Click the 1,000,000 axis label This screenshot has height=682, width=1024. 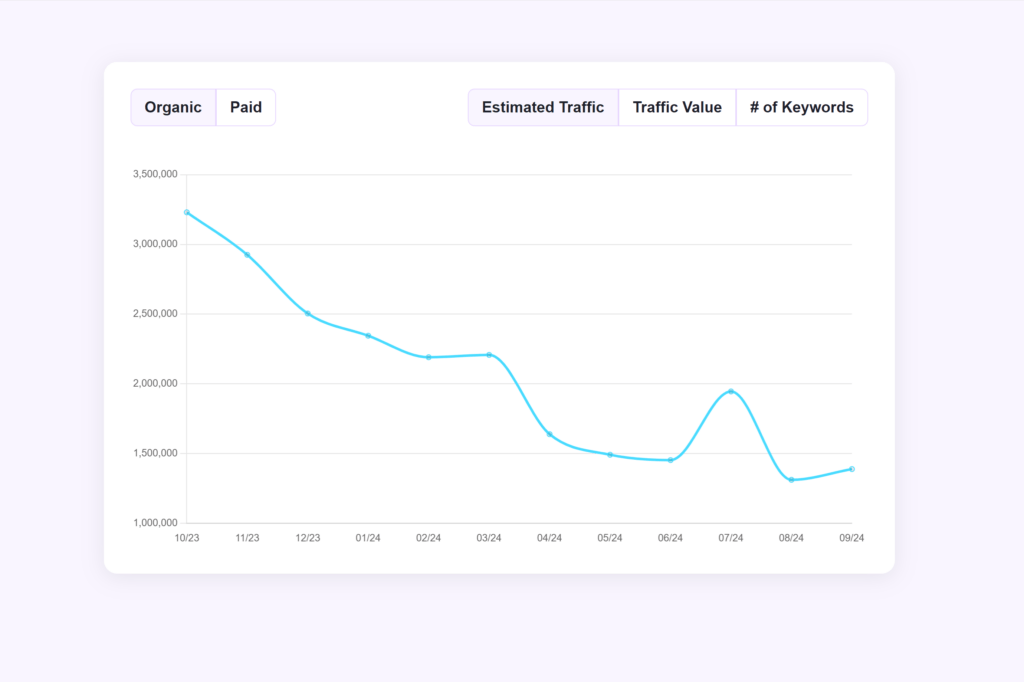(x=157, y=522)
